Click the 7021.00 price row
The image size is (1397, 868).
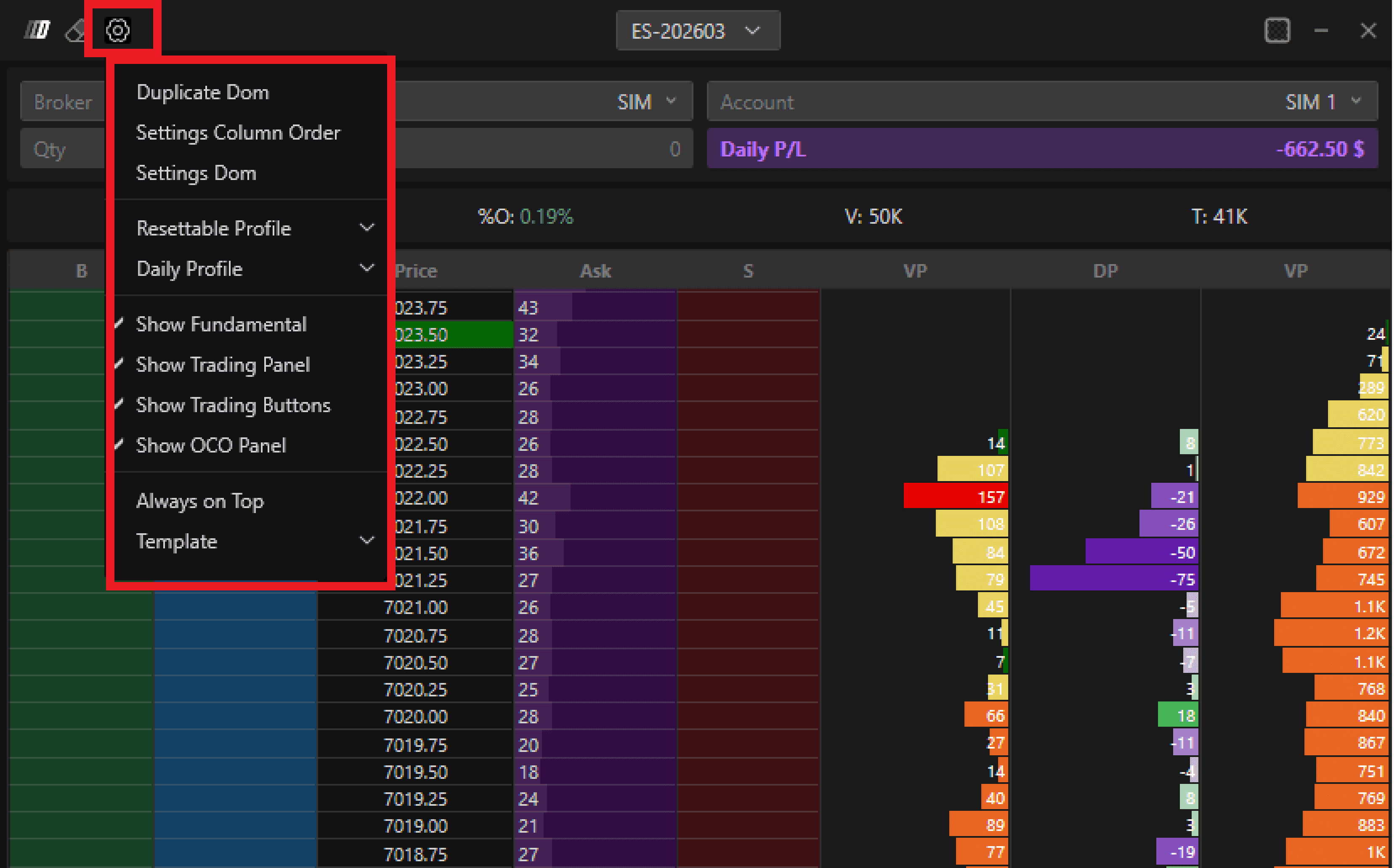click(415, 607)
